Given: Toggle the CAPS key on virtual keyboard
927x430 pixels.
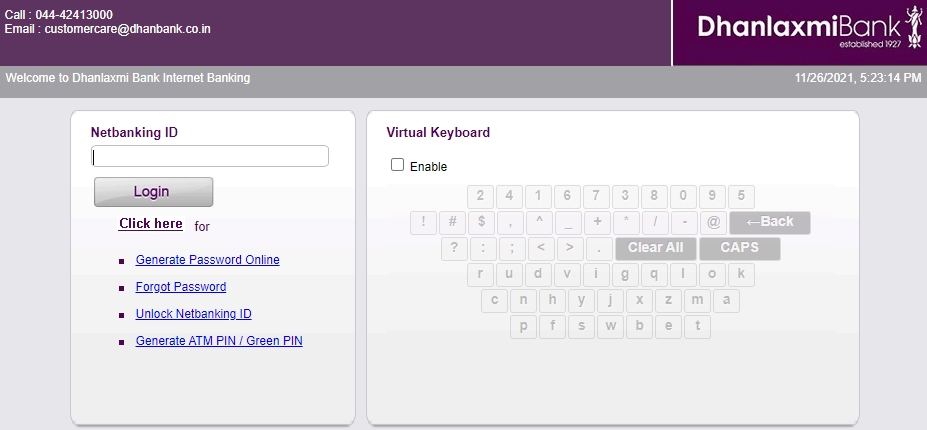Looking at the screenshot, I should point(740,249).
